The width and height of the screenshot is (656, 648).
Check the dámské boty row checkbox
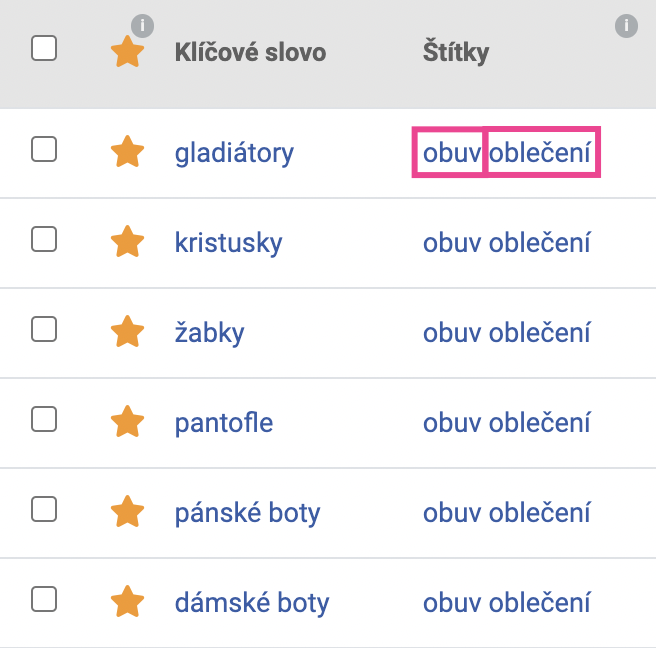(x=44, y=599)
